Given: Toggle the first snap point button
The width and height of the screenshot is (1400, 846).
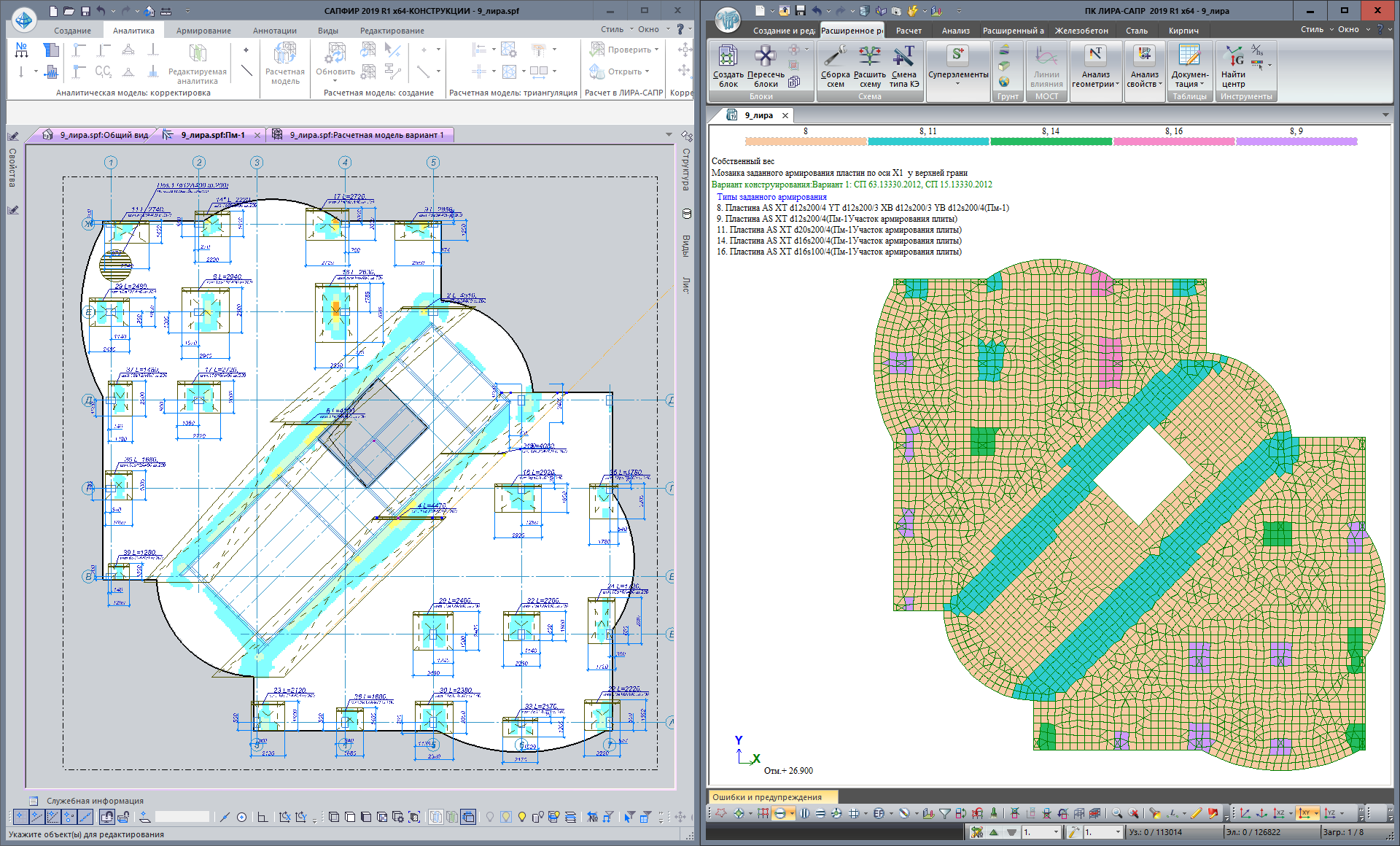Looking at the screenshot, I should (20, 817).
